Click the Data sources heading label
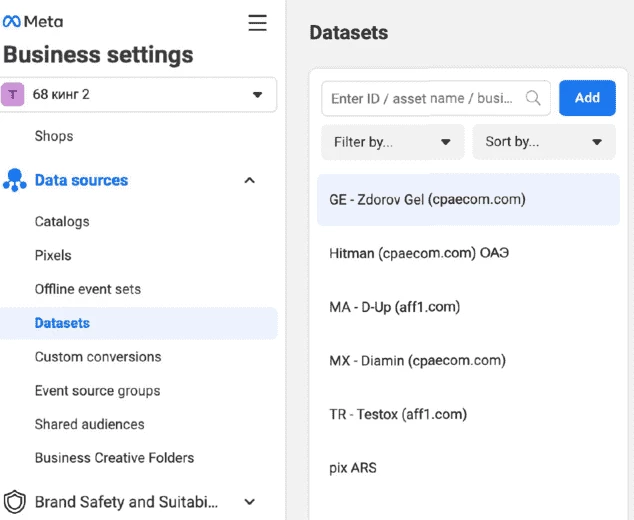Viewport: 634px width, 520px height. coord(81,180)
